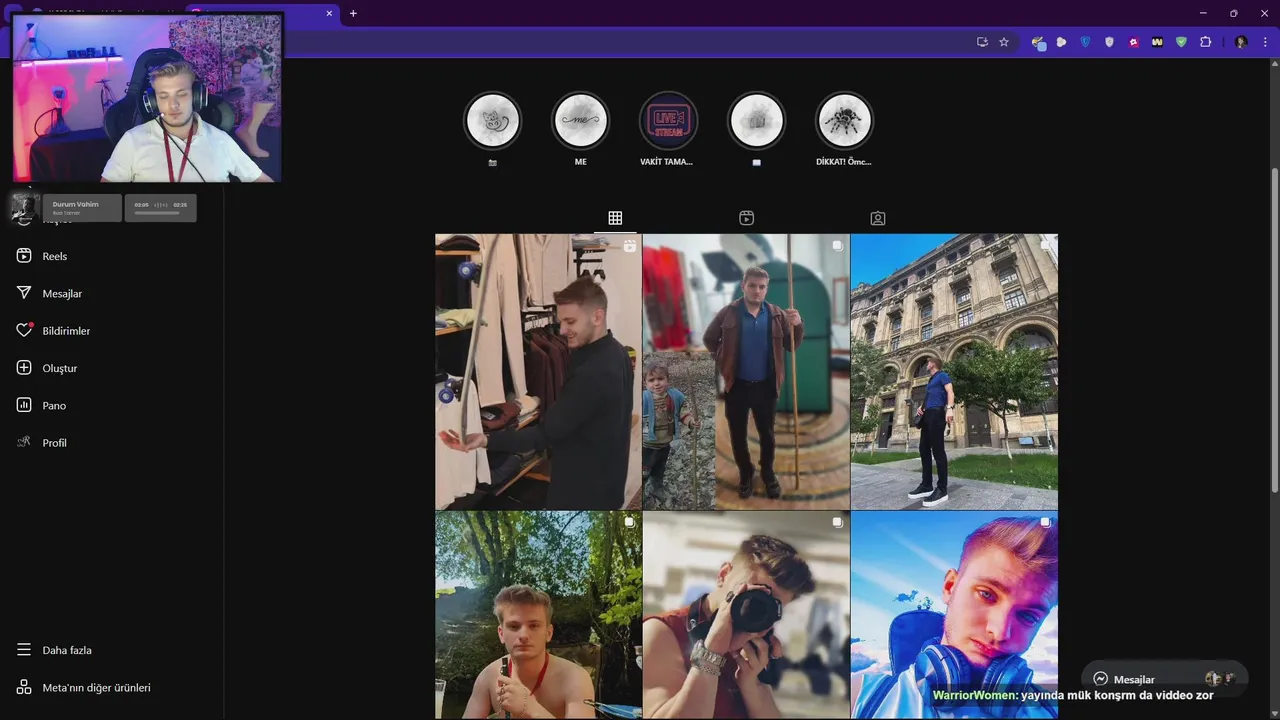Open the floating Mesajlar chat button

[1165, 679]
